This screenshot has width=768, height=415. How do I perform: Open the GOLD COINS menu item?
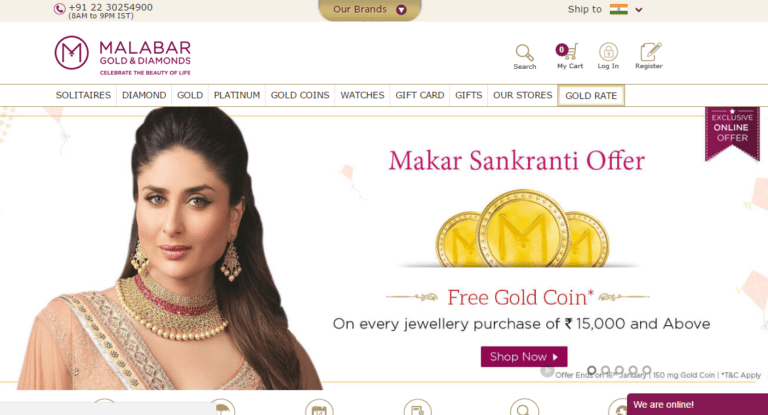300,95
